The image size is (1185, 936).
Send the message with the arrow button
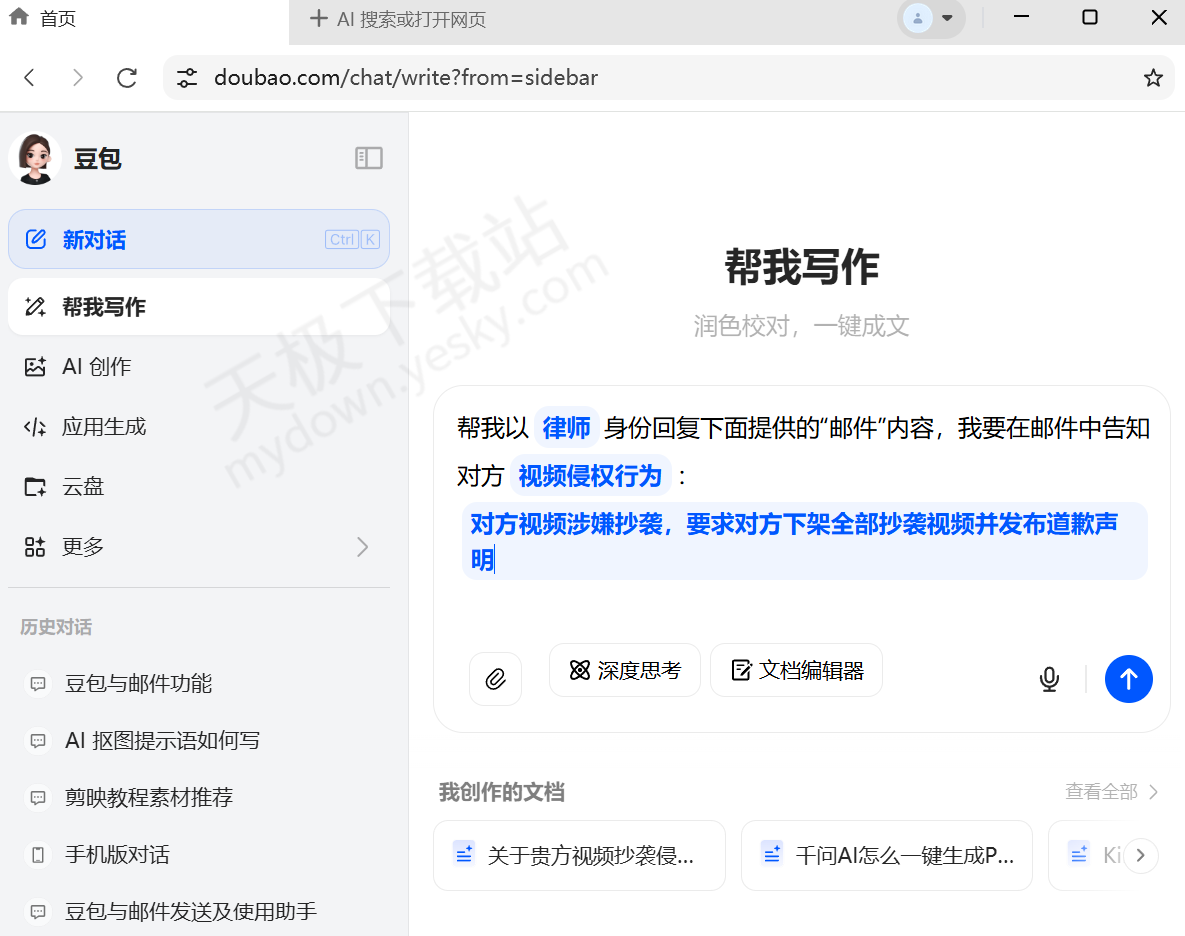1128,679
